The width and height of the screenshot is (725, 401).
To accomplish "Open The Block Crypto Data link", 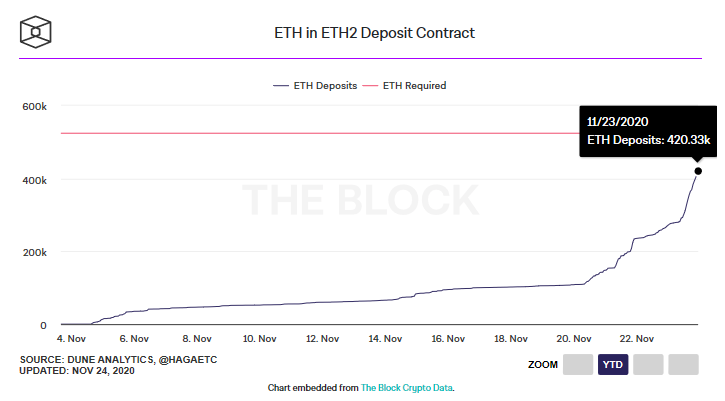I will tap(406, 388).
